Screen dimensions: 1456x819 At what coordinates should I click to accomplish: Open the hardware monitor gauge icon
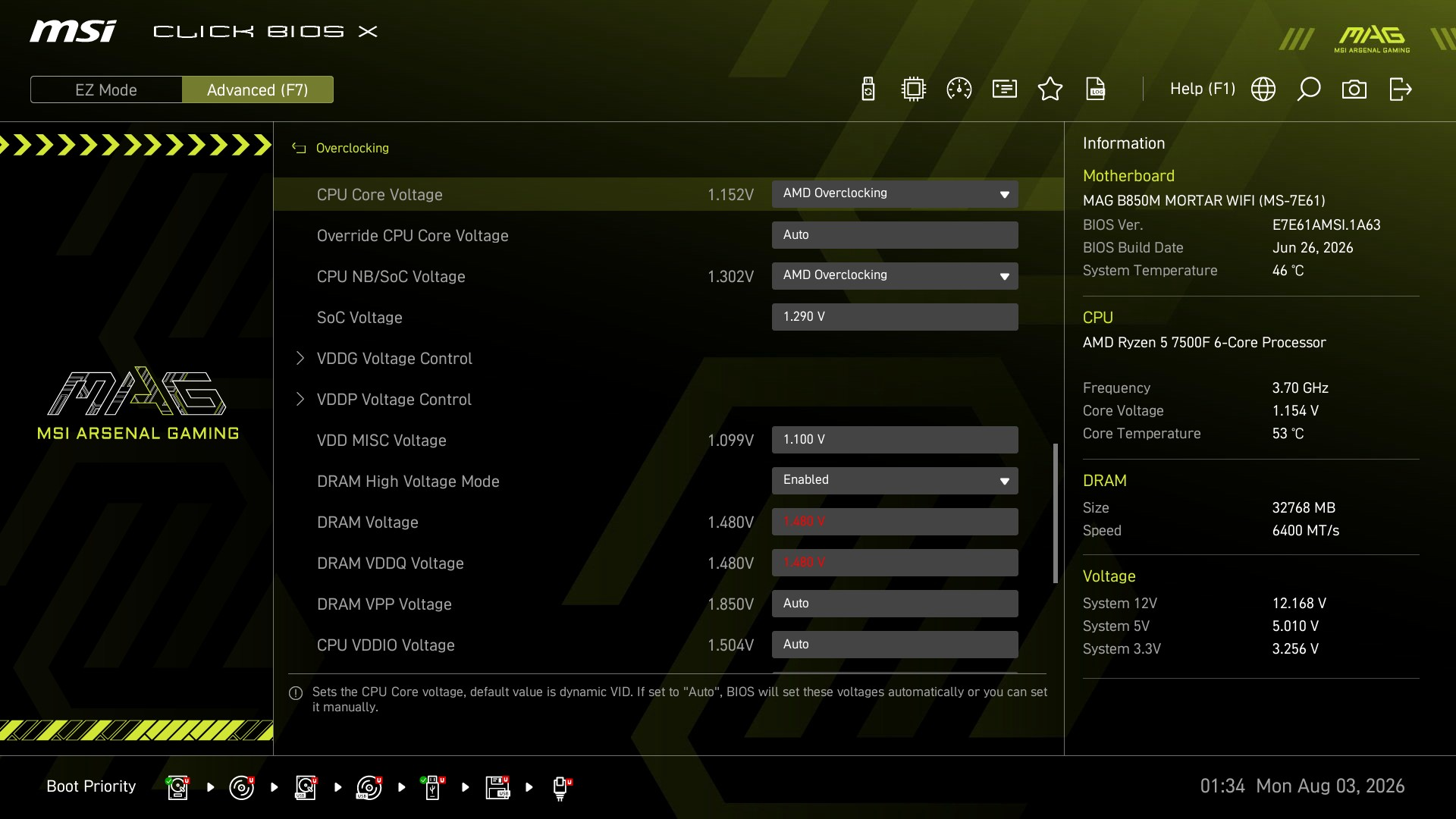[x=959, y=89]
